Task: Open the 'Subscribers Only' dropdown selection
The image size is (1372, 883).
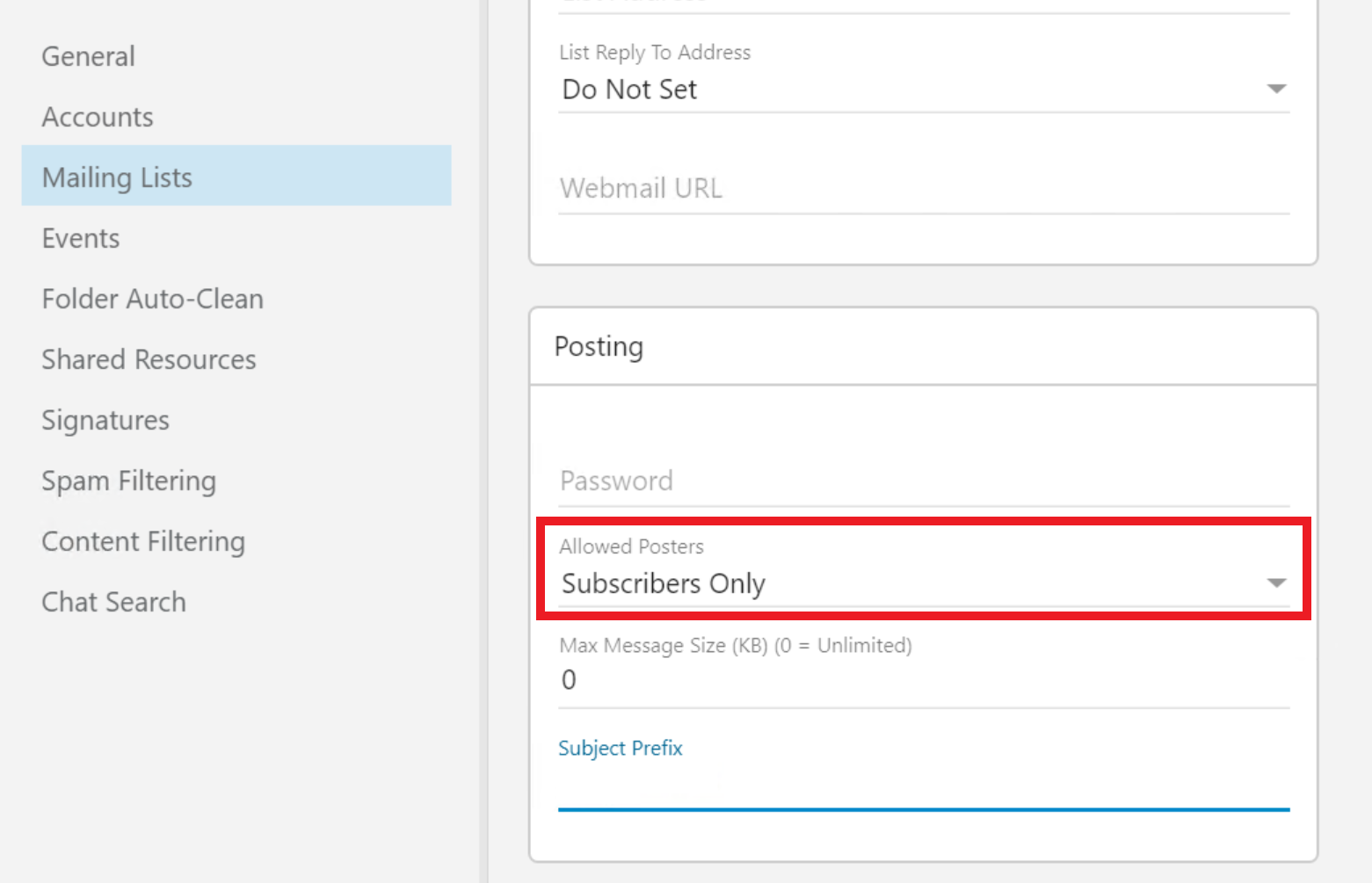Action: pyautogui.click(x=664, y=583)
